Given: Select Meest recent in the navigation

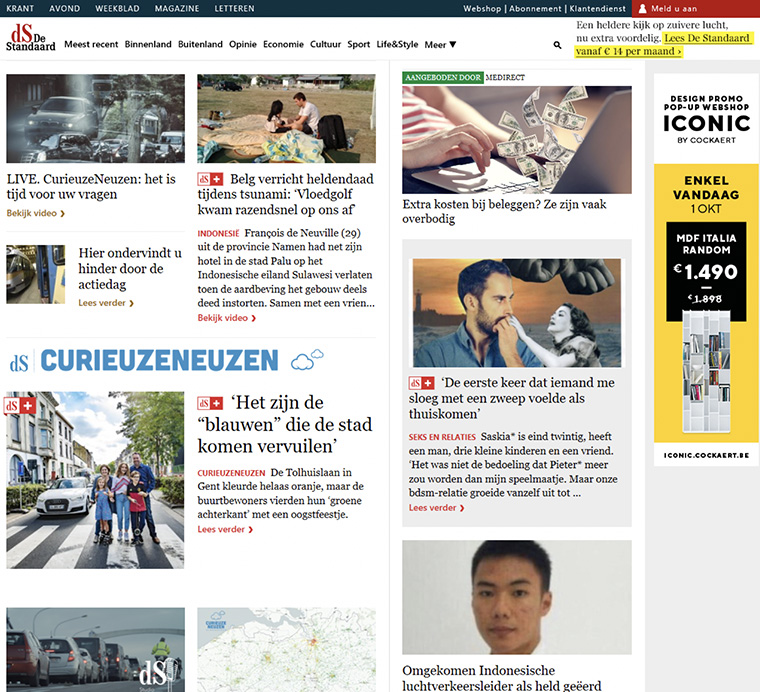Looking at the screenshot, I should point(91,44).
